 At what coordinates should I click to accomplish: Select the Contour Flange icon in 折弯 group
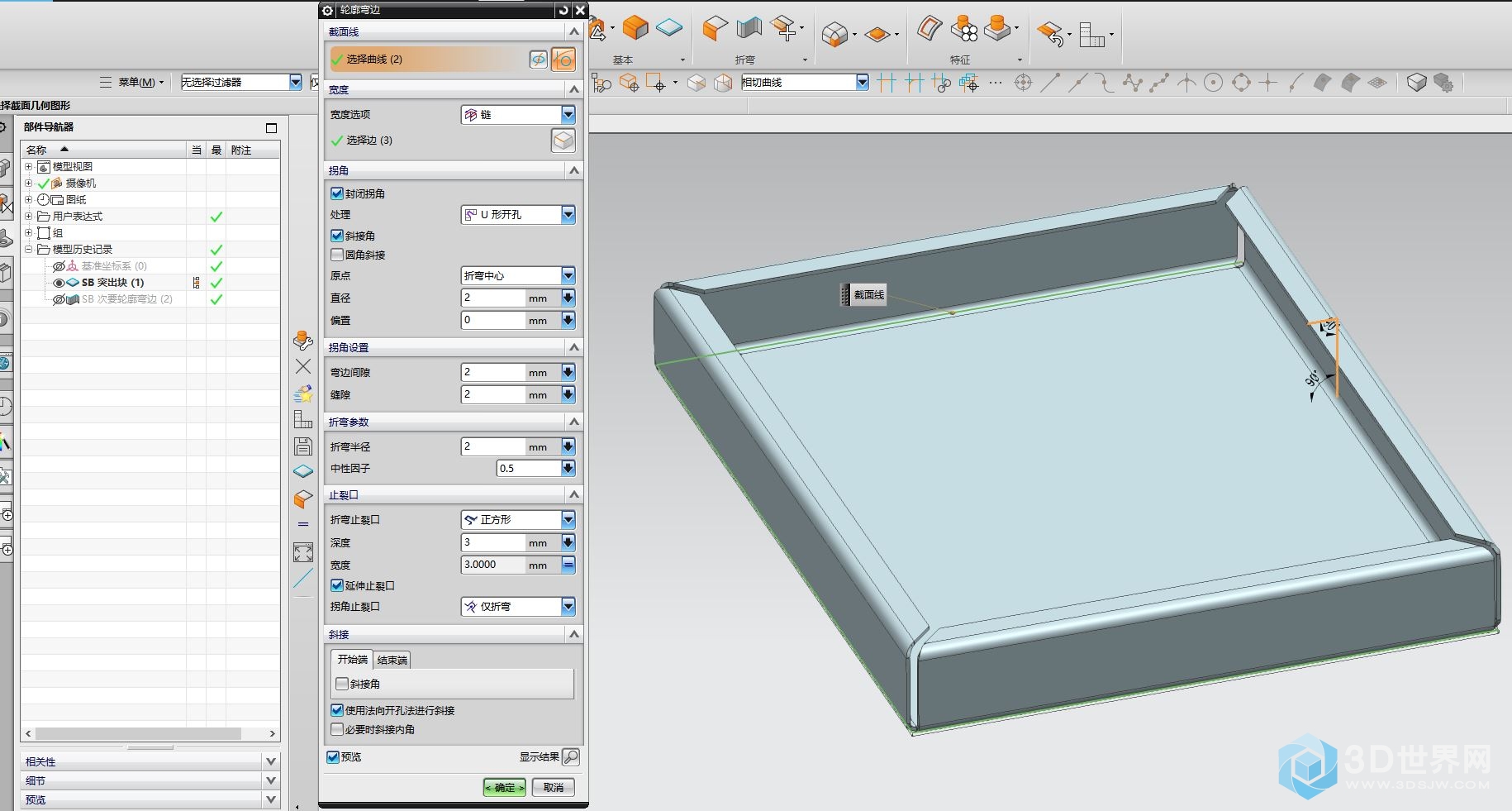[x=749, y=27]
